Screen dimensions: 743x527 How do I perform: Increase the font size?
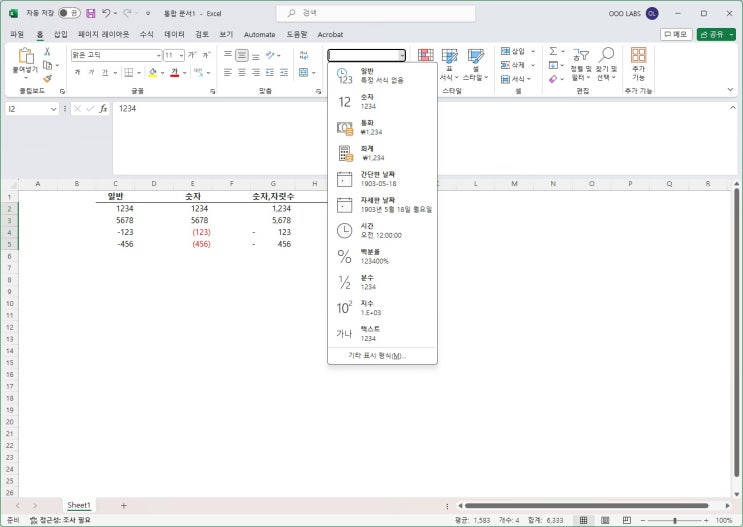point(192,55)
